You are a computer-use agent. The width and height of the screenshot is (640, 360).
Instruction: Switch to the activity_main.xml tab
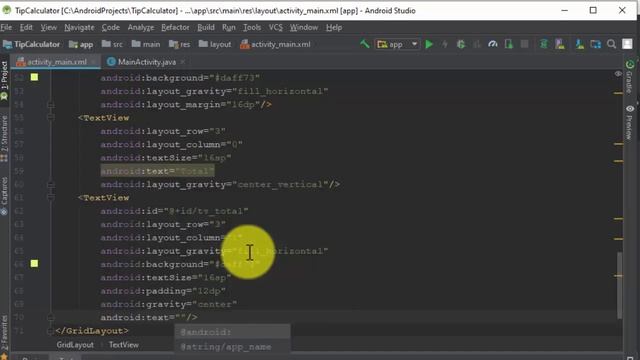tap(57, 62)
